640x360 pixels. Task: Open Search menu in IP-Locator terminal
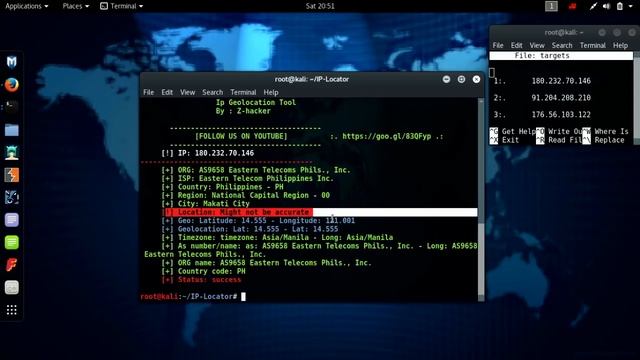[213, 92]
